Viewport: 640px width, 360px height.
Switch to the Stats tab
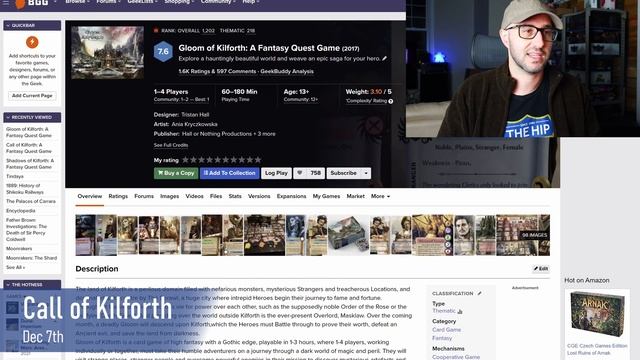click(235, 196)
